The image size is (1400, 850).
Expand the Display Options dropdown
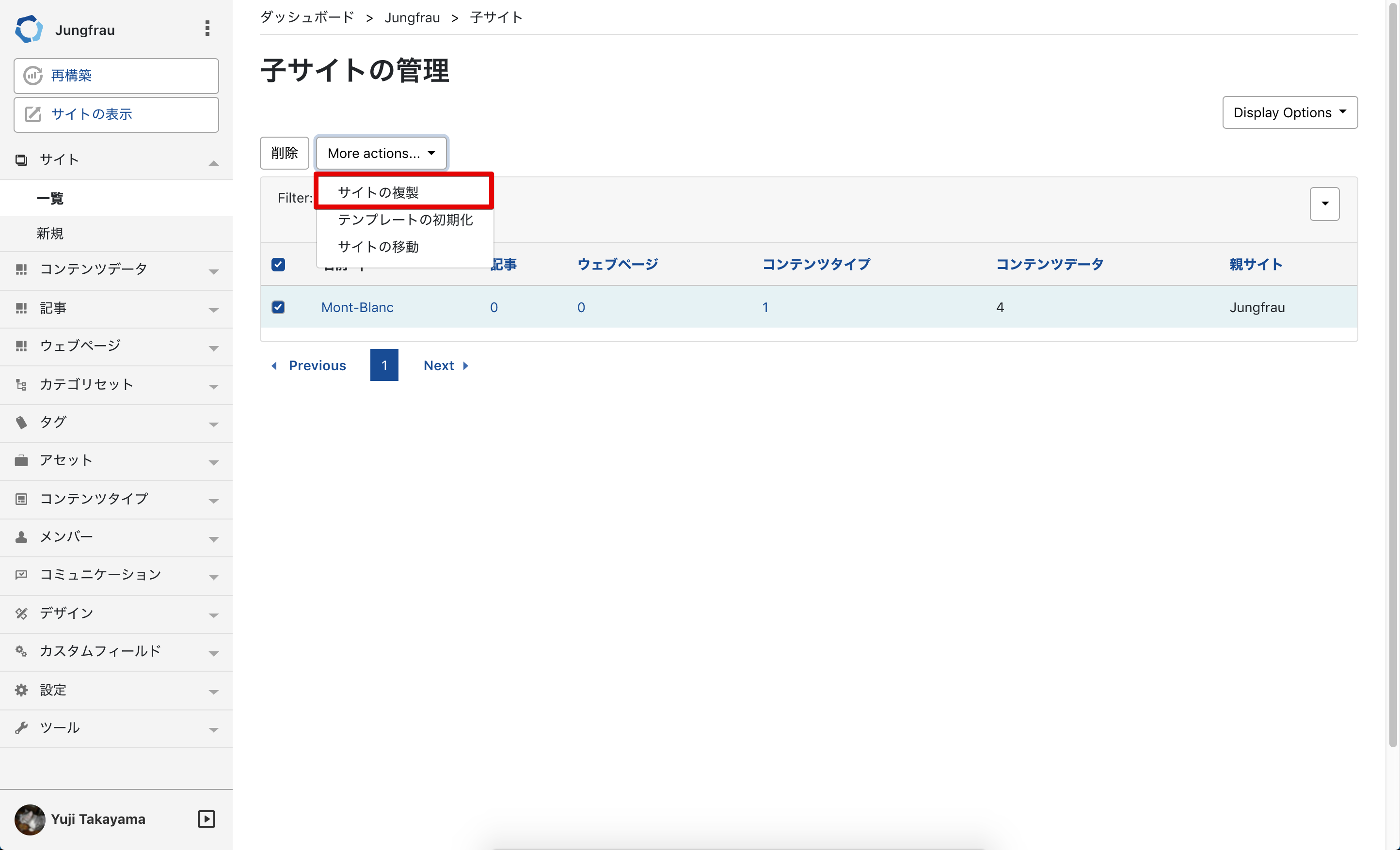point(1289,111)
